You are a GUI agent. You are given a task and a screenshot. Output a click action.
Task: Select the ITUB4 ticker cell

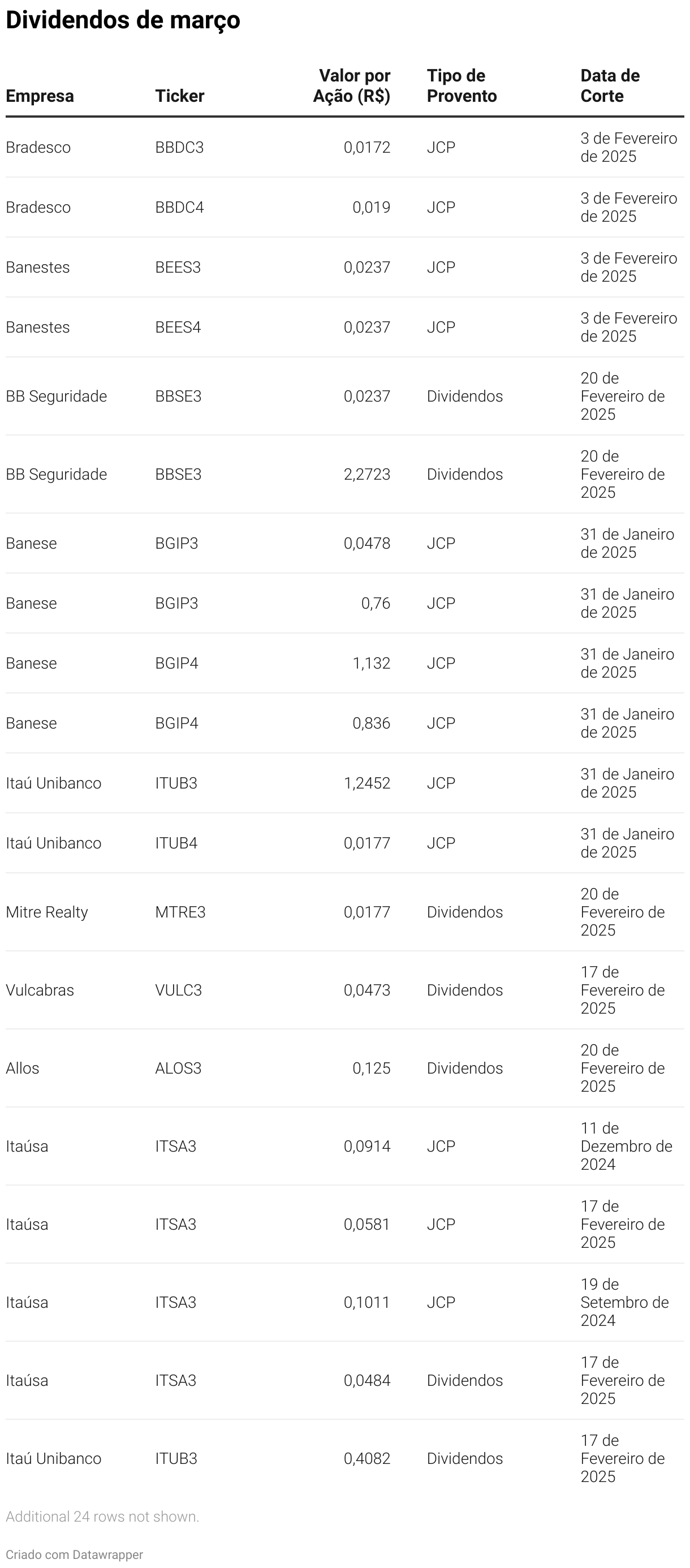[x=176, y=843]
